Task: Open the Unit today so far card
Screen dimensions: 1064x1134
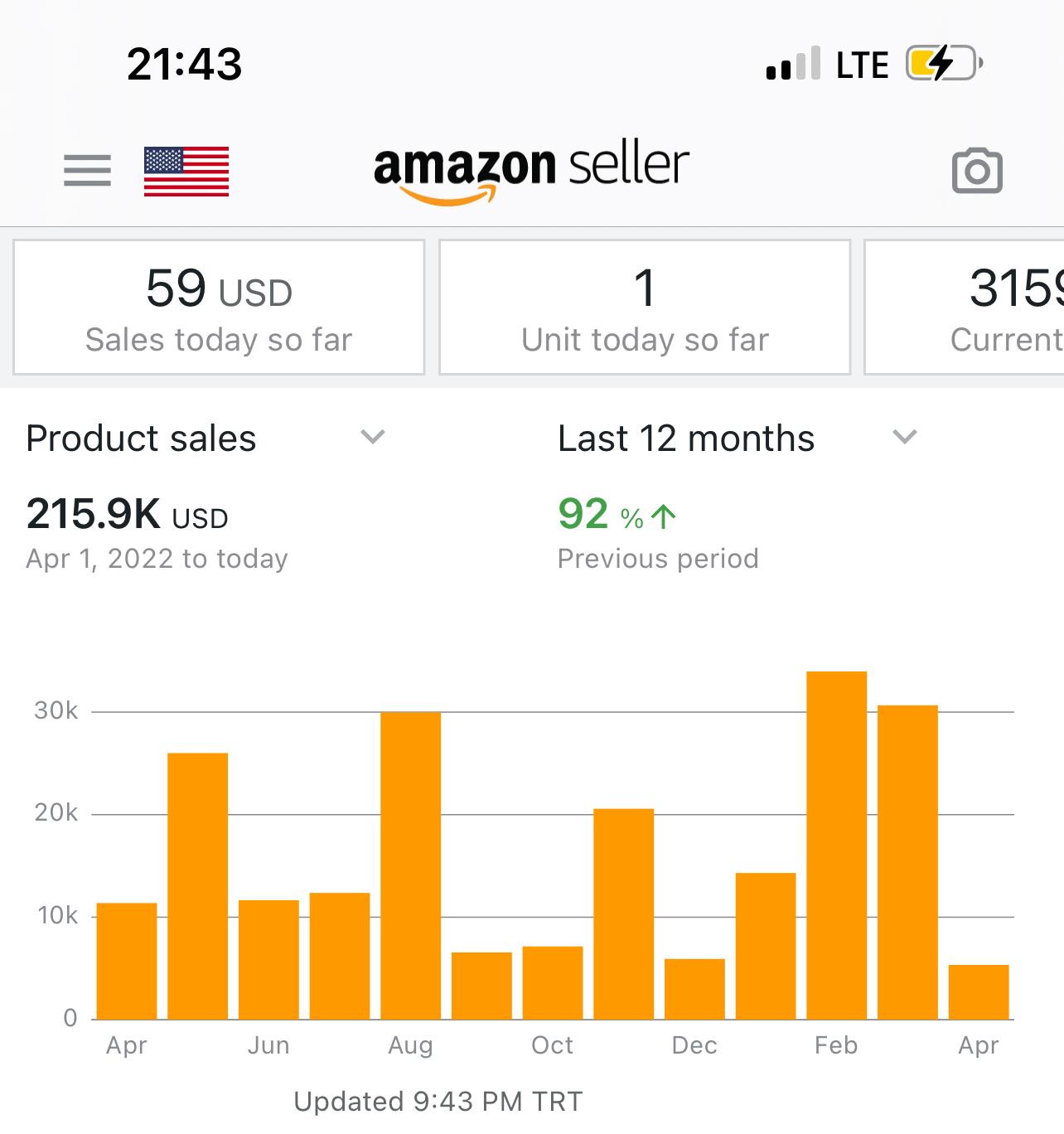Action: click(645, 308)
